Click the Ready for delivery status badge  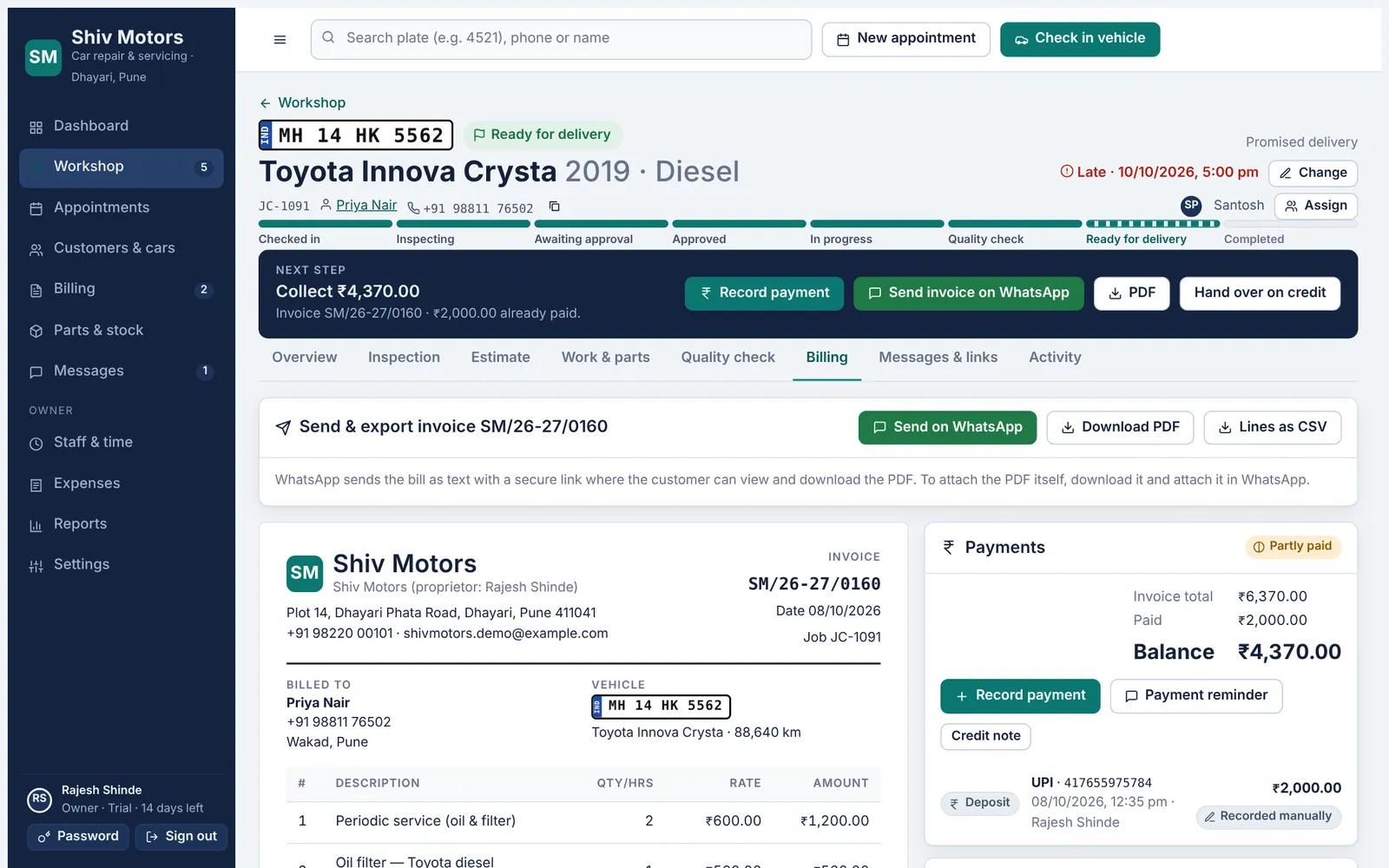543,135
